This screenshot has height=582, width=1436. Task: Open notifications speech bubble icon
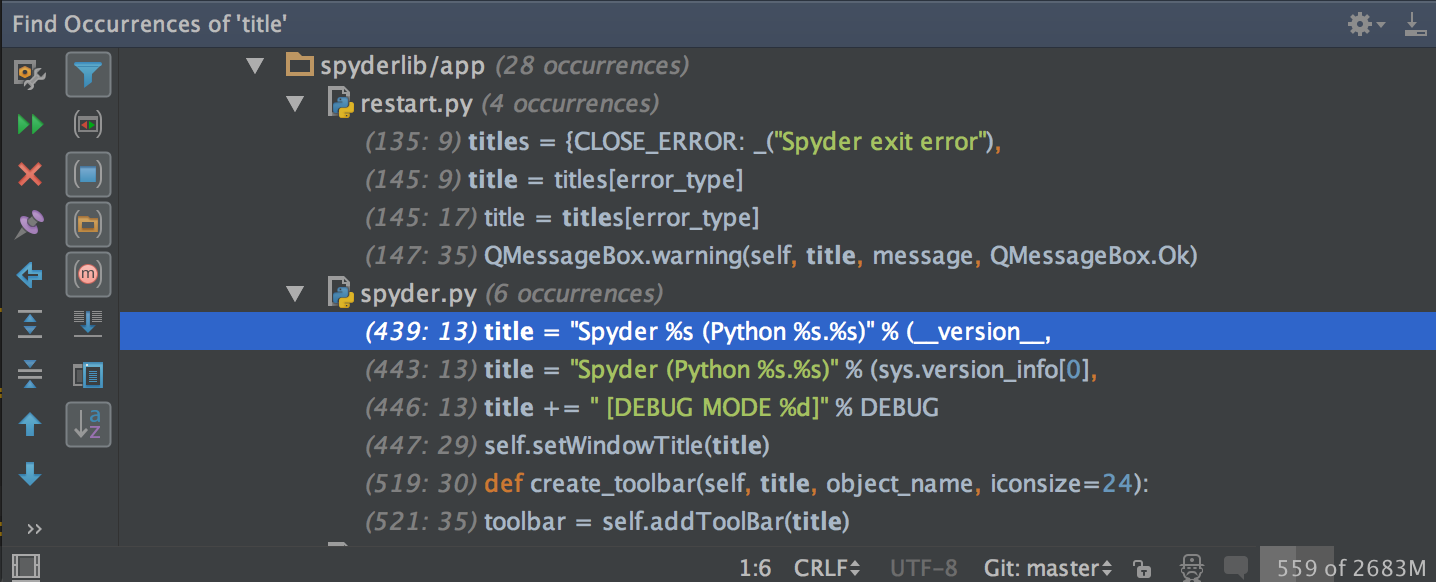coord(1236,567)
